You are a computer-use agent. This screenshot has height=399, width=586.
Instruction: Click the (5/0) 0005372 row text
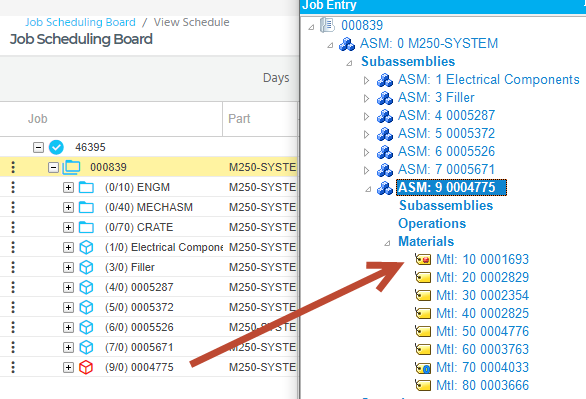pyautogui.click(x=139, y=307)
